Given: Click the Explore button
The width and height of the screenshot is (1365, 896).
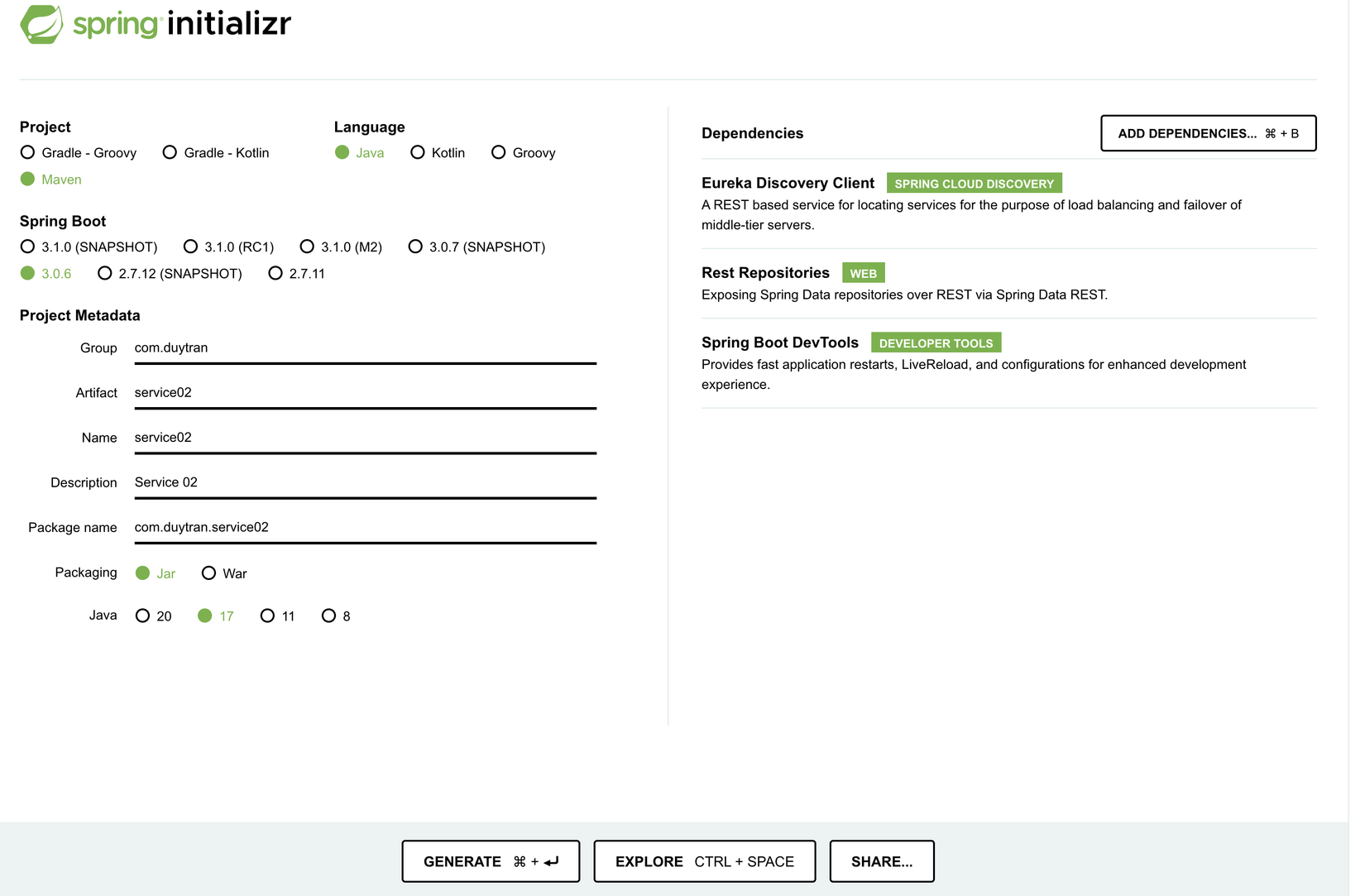Looking at the screenshot, I should click(x=704, y=861).
